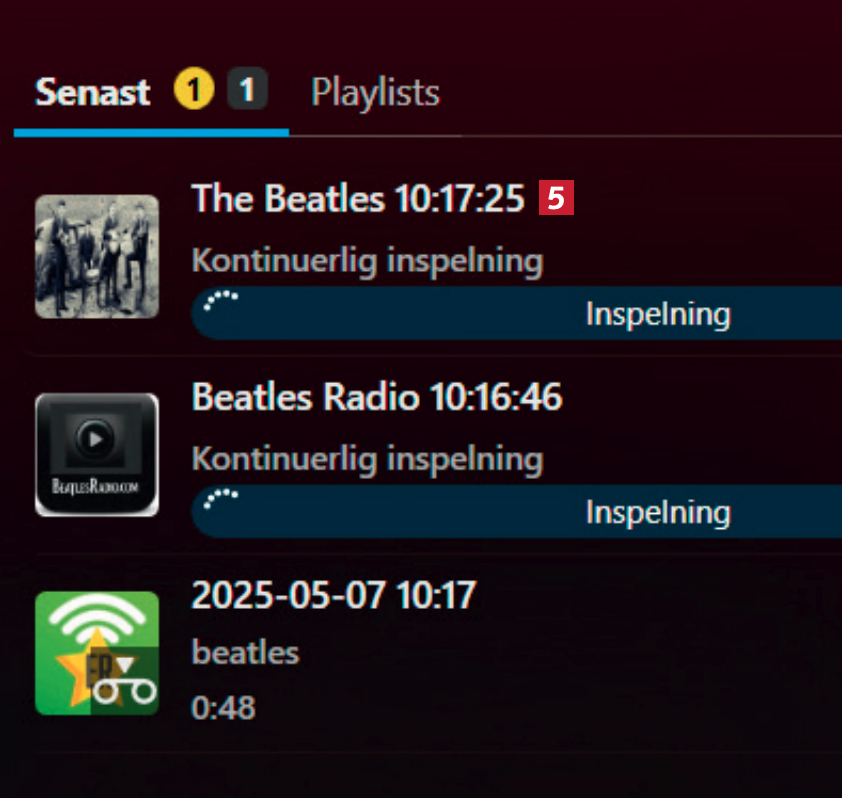Select The Beatles band photo thumbnail
The width and height of the screenshot is (842, 798).
point(97,256)
